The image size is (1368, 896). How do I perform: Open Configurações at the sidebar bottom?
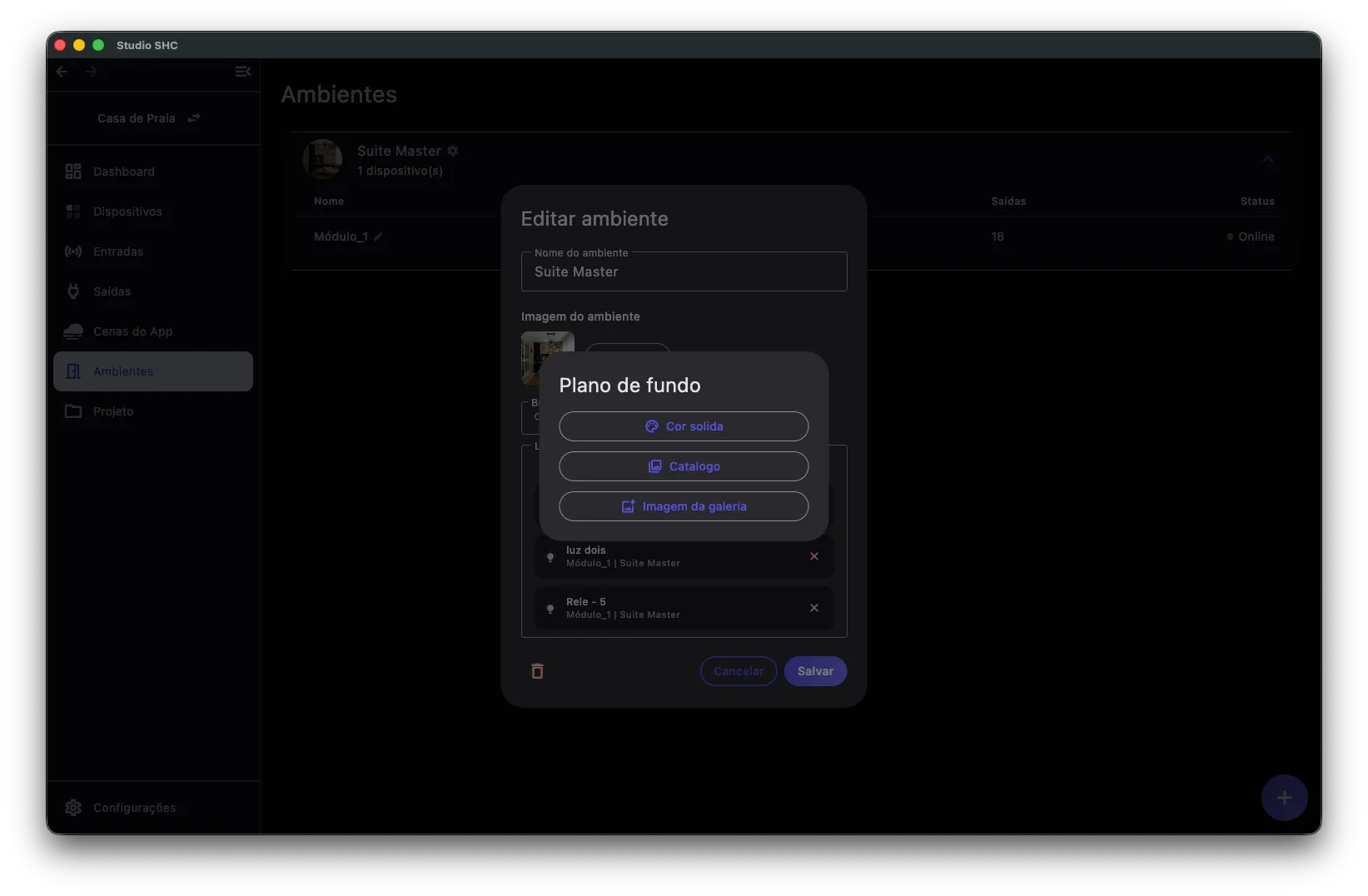[153, 808]
